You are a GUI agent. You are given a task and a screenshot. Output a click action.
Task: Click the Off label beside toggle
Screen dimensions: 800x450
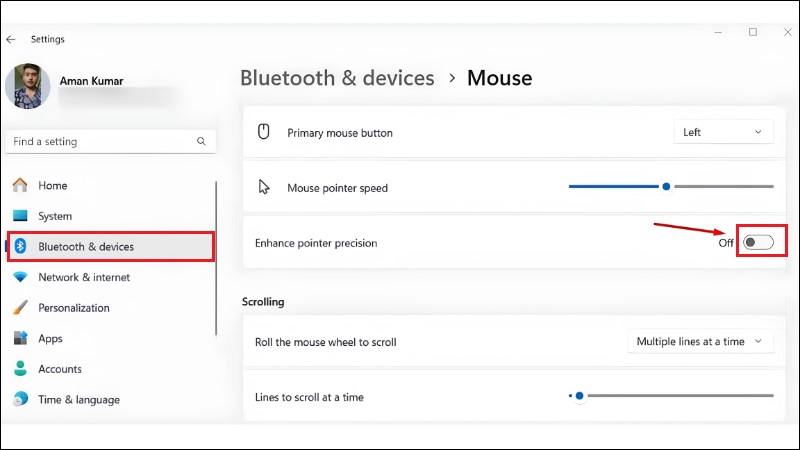tap(726, 243)
